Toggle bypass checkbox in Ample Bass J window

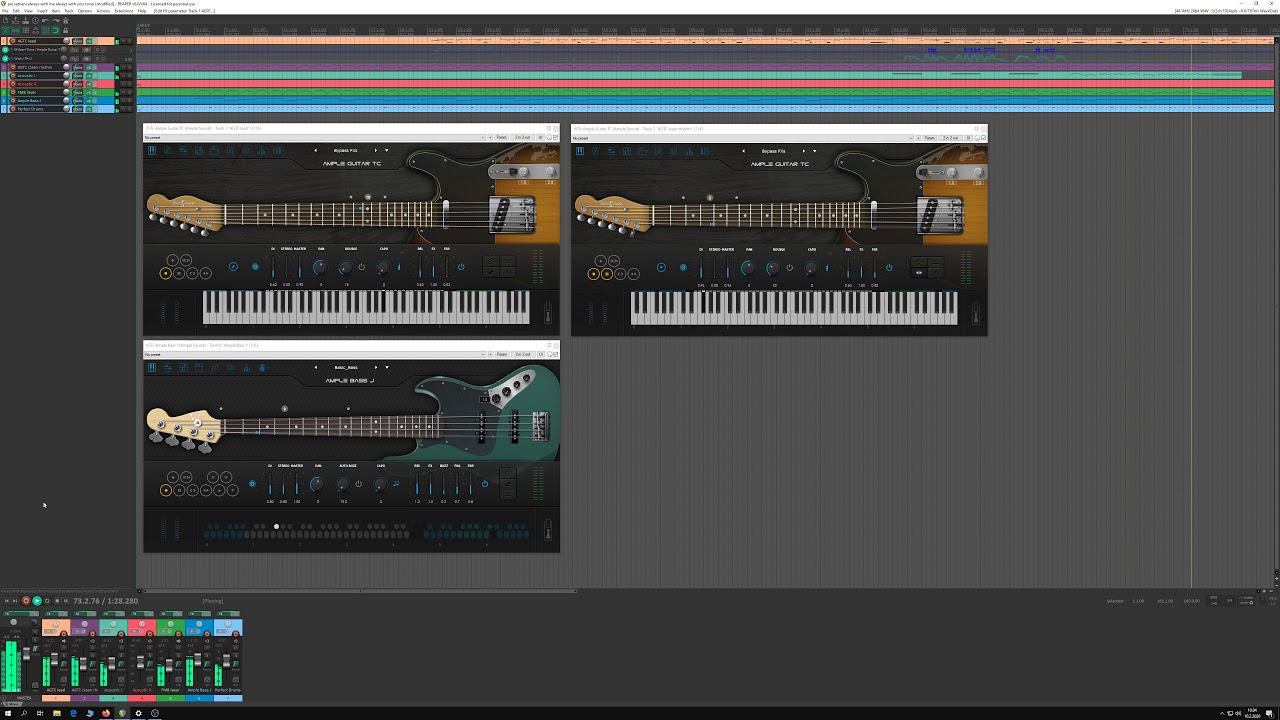coord(554,354)
